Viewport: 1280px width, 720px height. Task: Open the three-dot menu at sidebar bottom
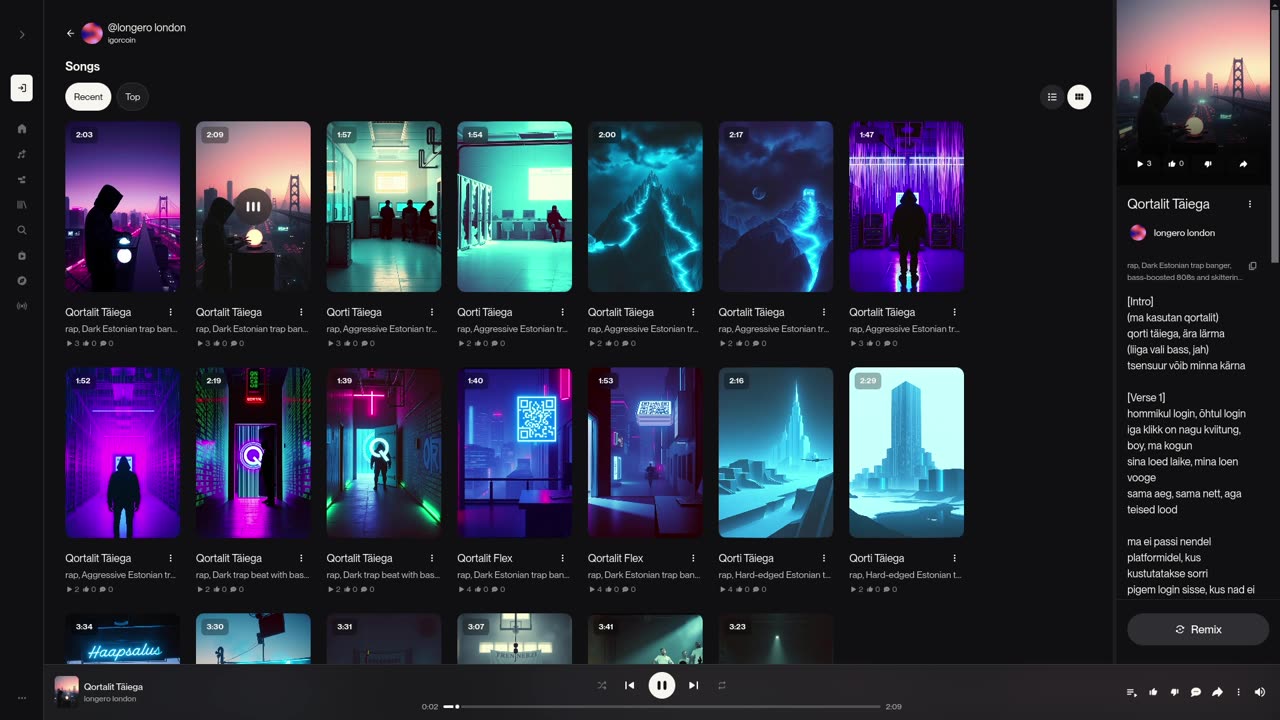(x=22, y=698)
